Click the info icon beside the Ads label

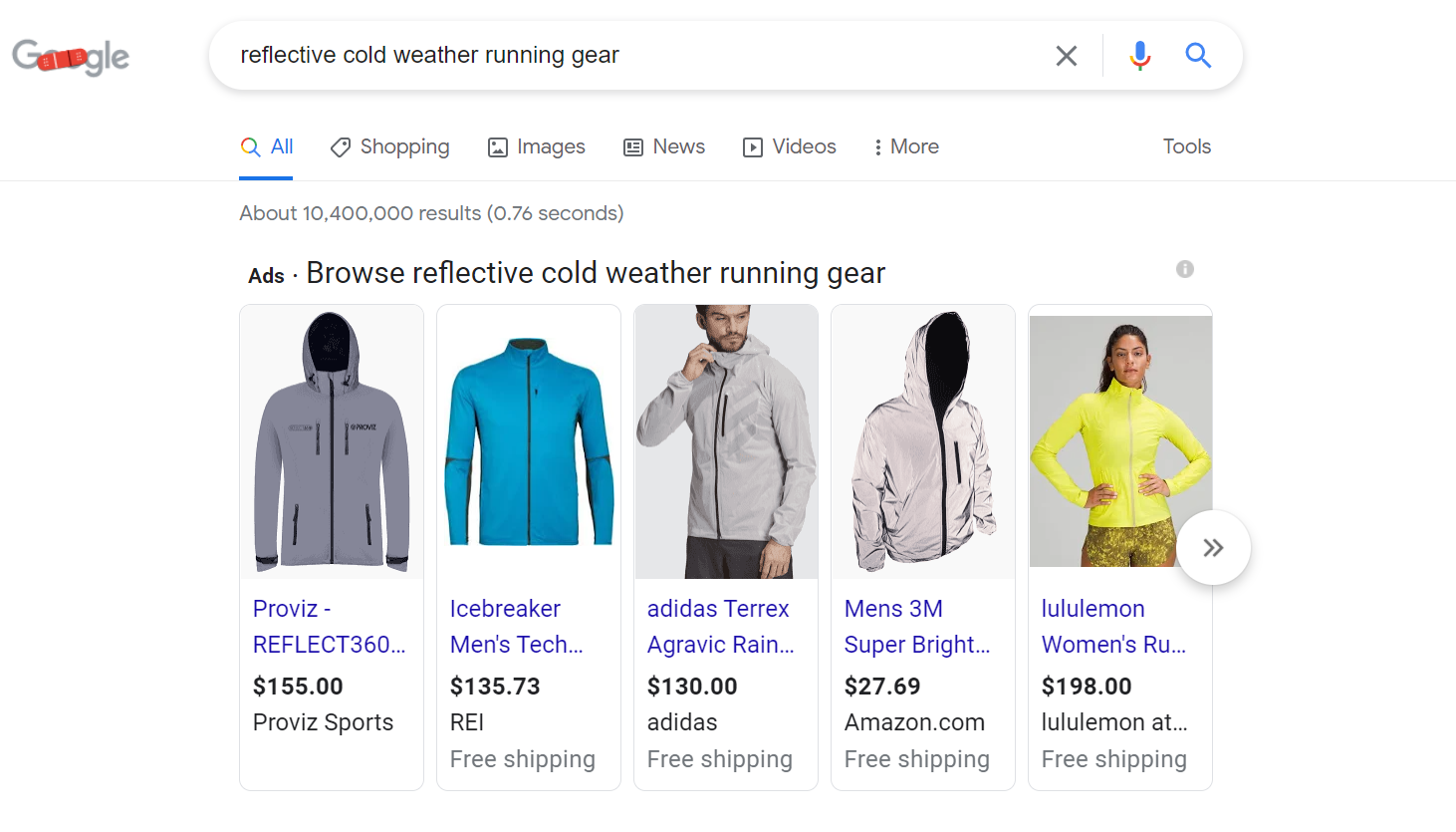pyautogui.click(x=1184, y=268)
